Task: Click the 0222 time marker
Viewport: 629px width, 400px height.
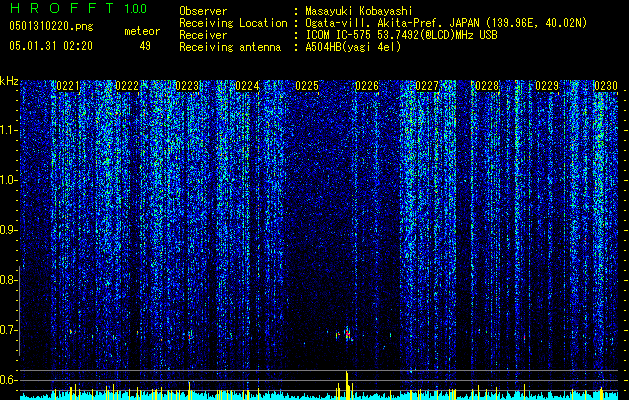Action: 127,86
